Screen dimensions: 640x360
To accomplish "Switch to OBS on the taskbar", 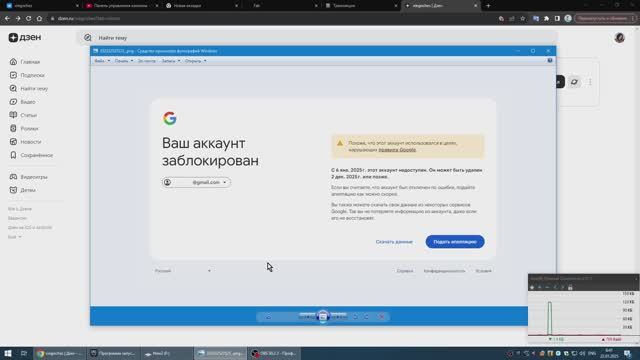I will 274,353.
